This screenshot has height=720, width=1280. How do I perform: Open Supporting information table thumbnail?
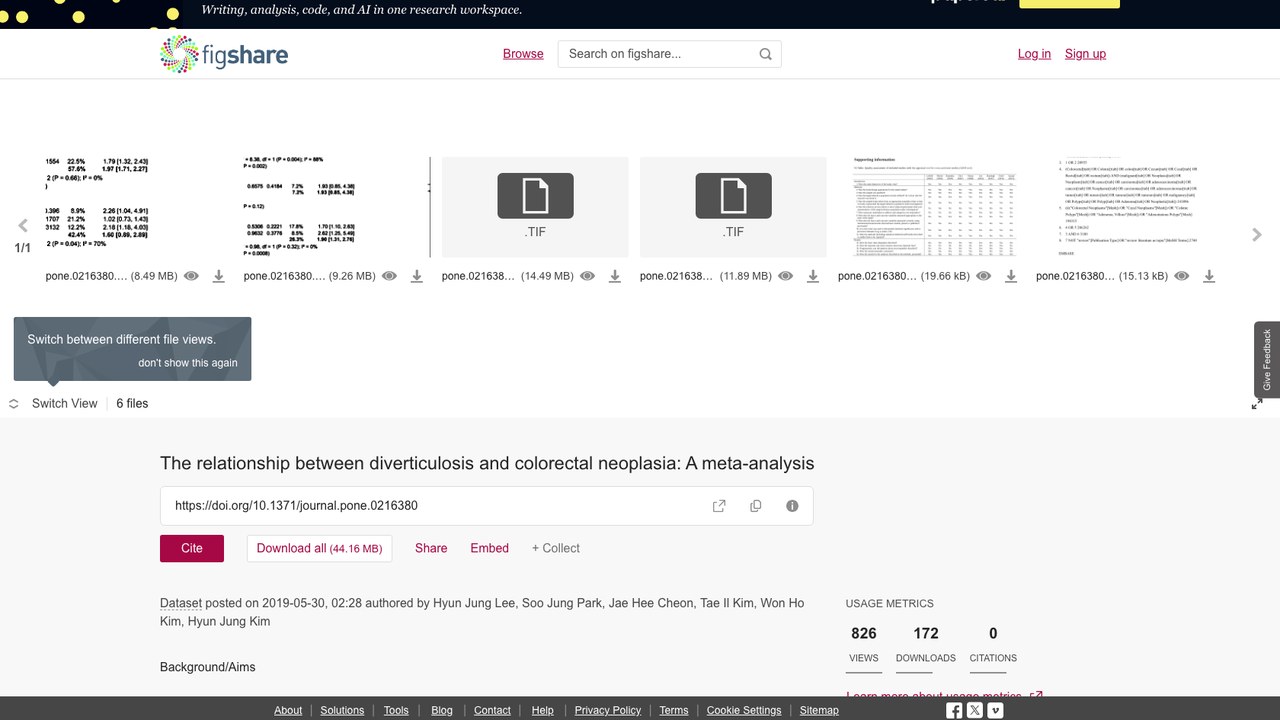click(933, 207)
